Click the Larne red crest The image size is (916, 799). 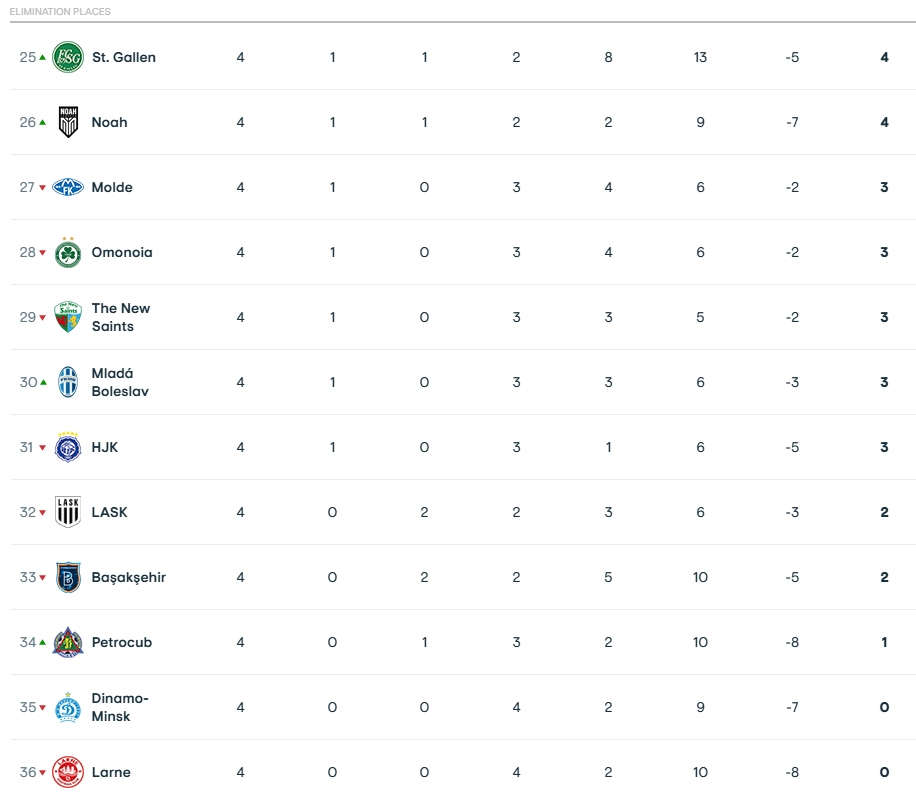click(68, 772)
